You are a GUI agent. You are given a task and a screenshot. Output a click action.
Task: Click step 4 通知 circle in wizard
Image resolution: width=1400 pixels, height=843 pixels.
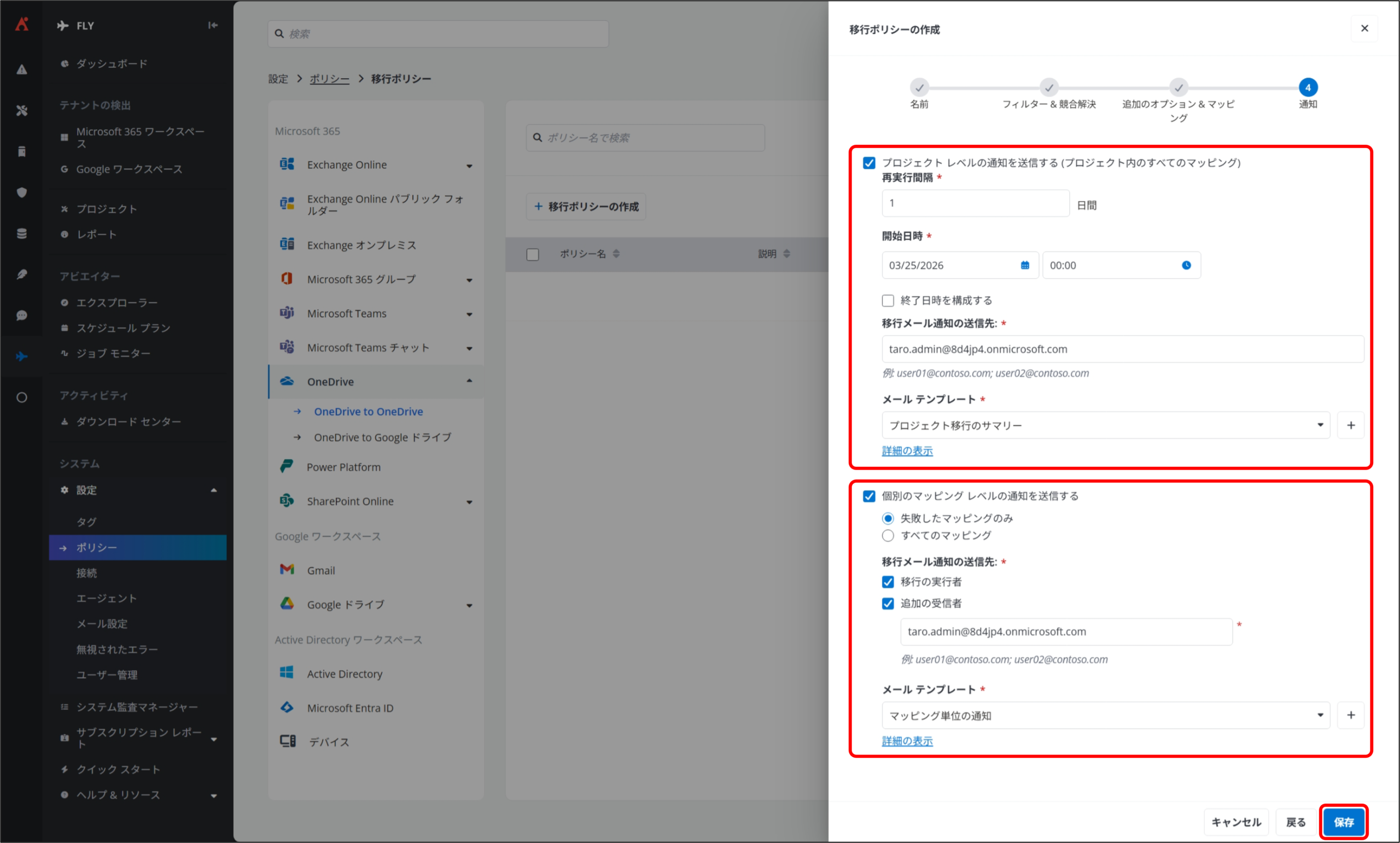pos(1308,87)
